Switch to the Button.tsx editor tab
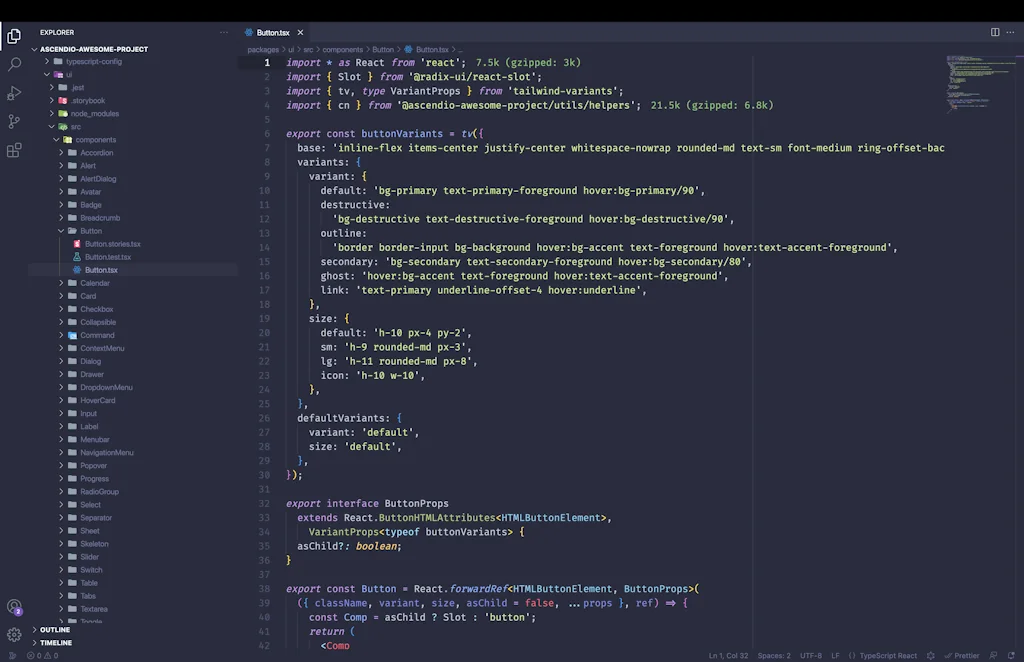 tap(272, 32)
